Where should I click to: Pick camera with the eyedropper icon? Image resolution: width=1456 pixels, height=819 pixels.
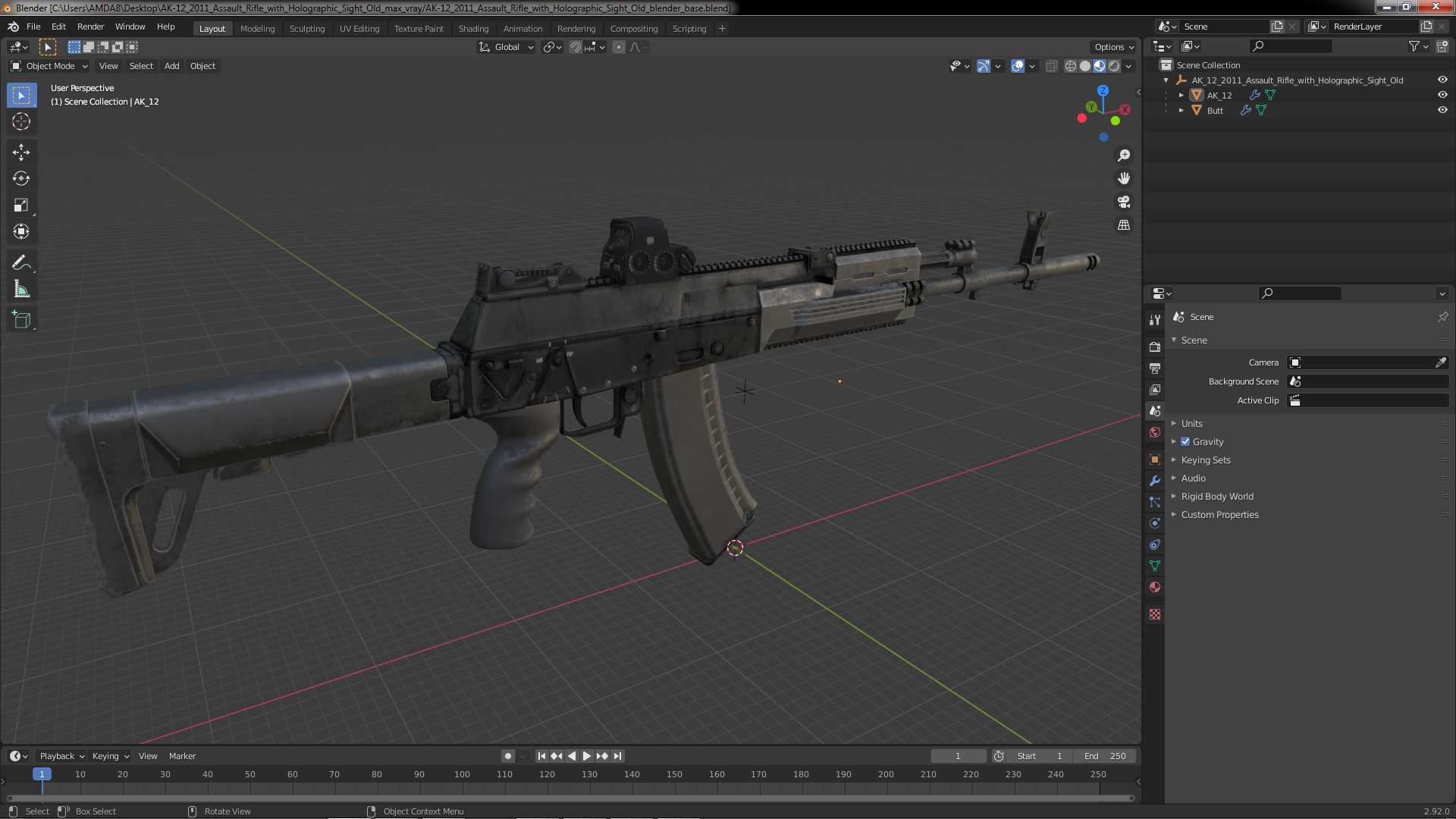coord(1440,362)
